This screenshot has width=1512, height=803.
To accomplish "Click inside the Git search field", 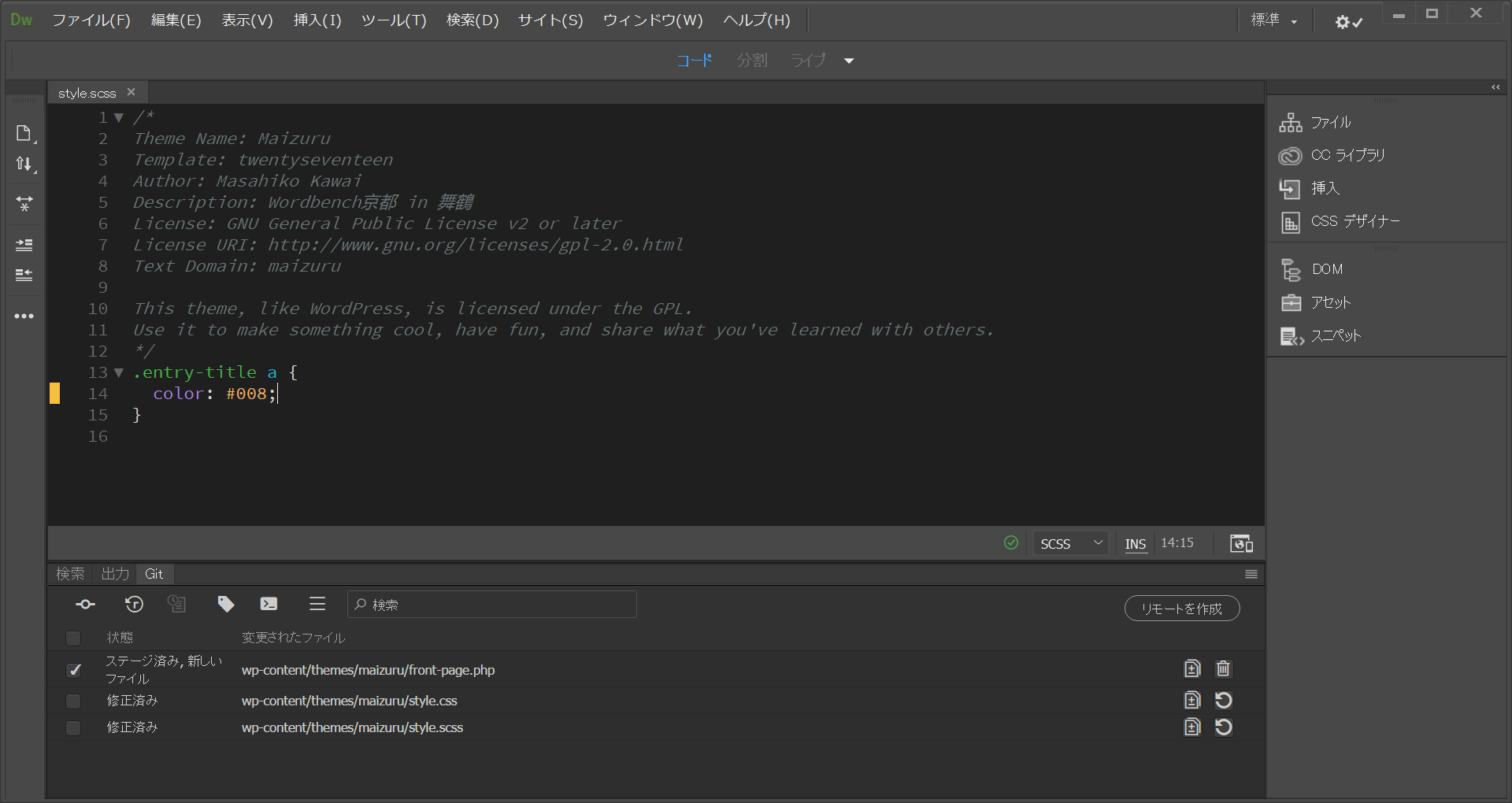I will pyautogui.click(x=491, y=604).
